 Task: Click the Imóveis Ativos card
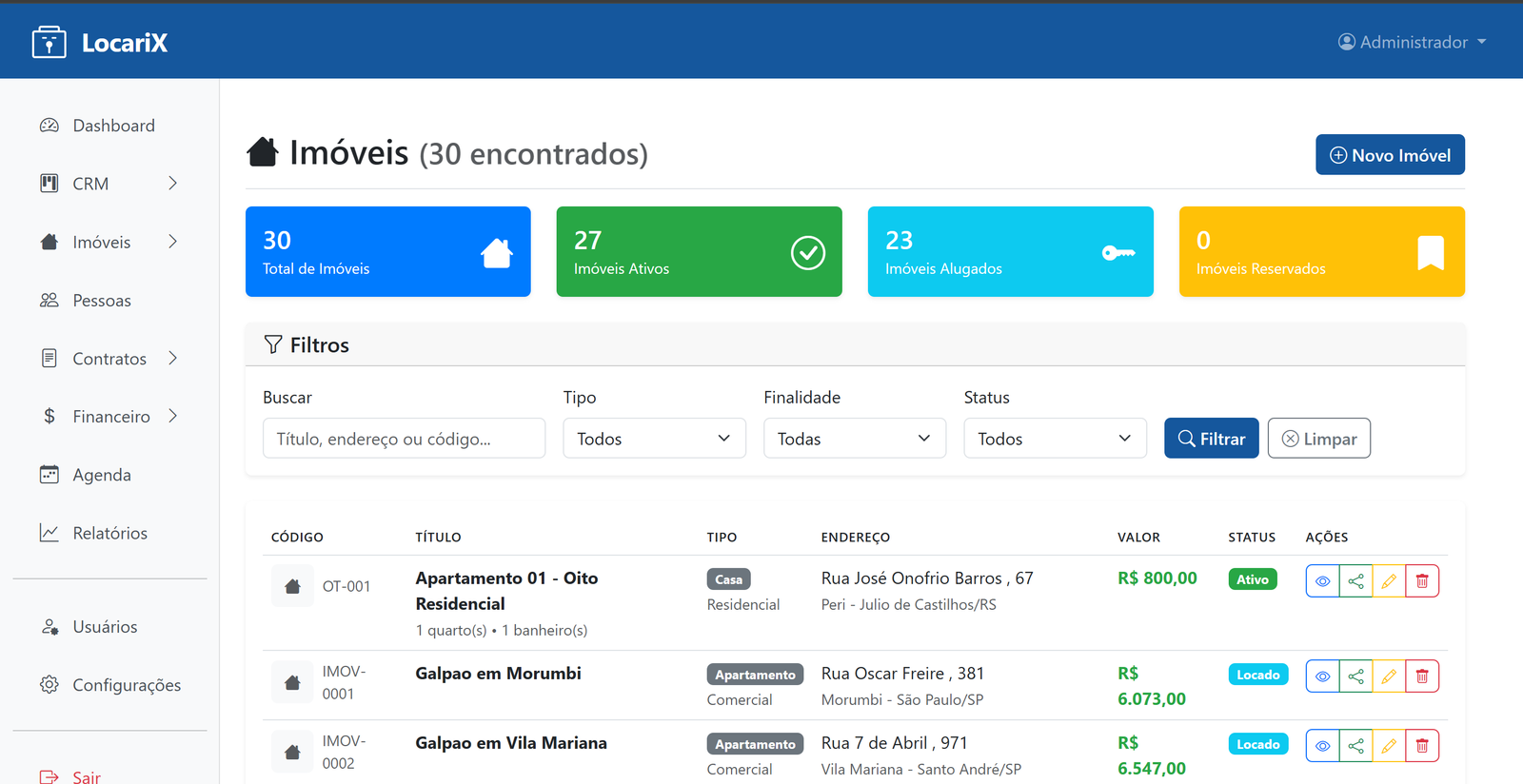tap(699, 251)
